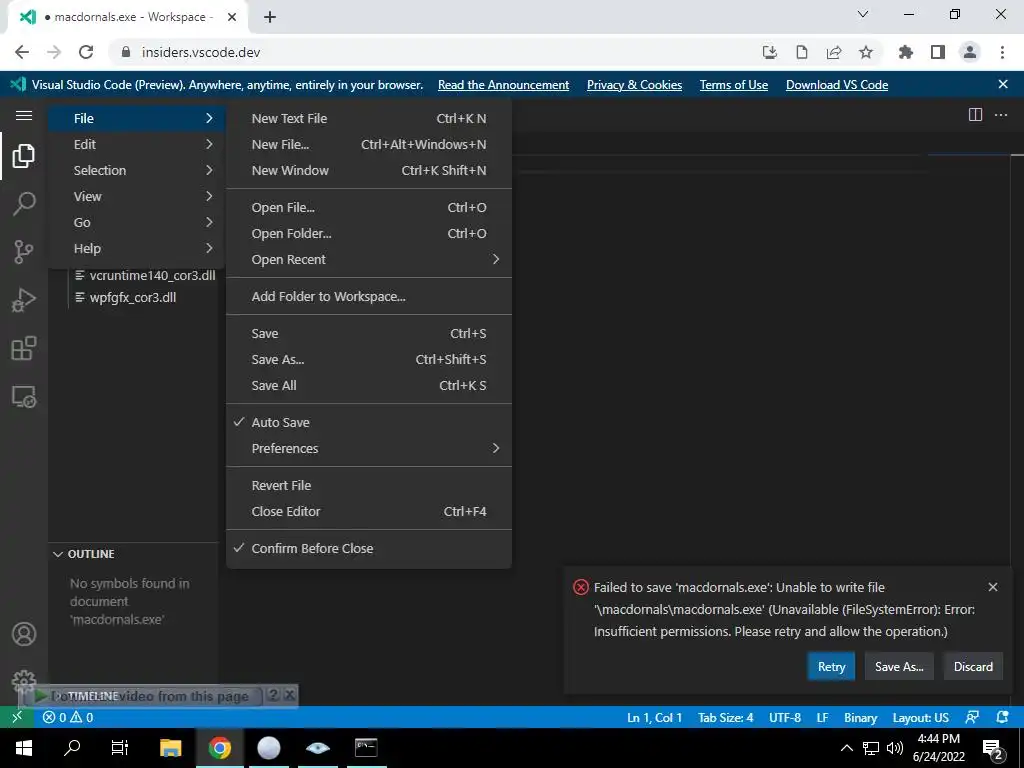Toggle the Auto Save menu option
The width and height of the screenshot is (1024, 768).
click(x=369, y=423)
